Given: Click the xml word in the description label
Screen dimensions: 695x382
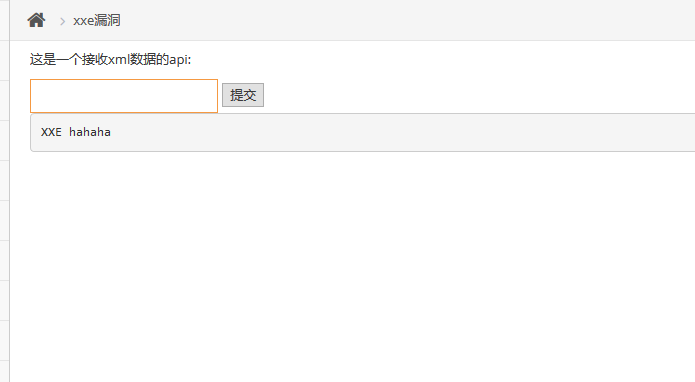Looking at the screenshot, I should tap(119, 59).
